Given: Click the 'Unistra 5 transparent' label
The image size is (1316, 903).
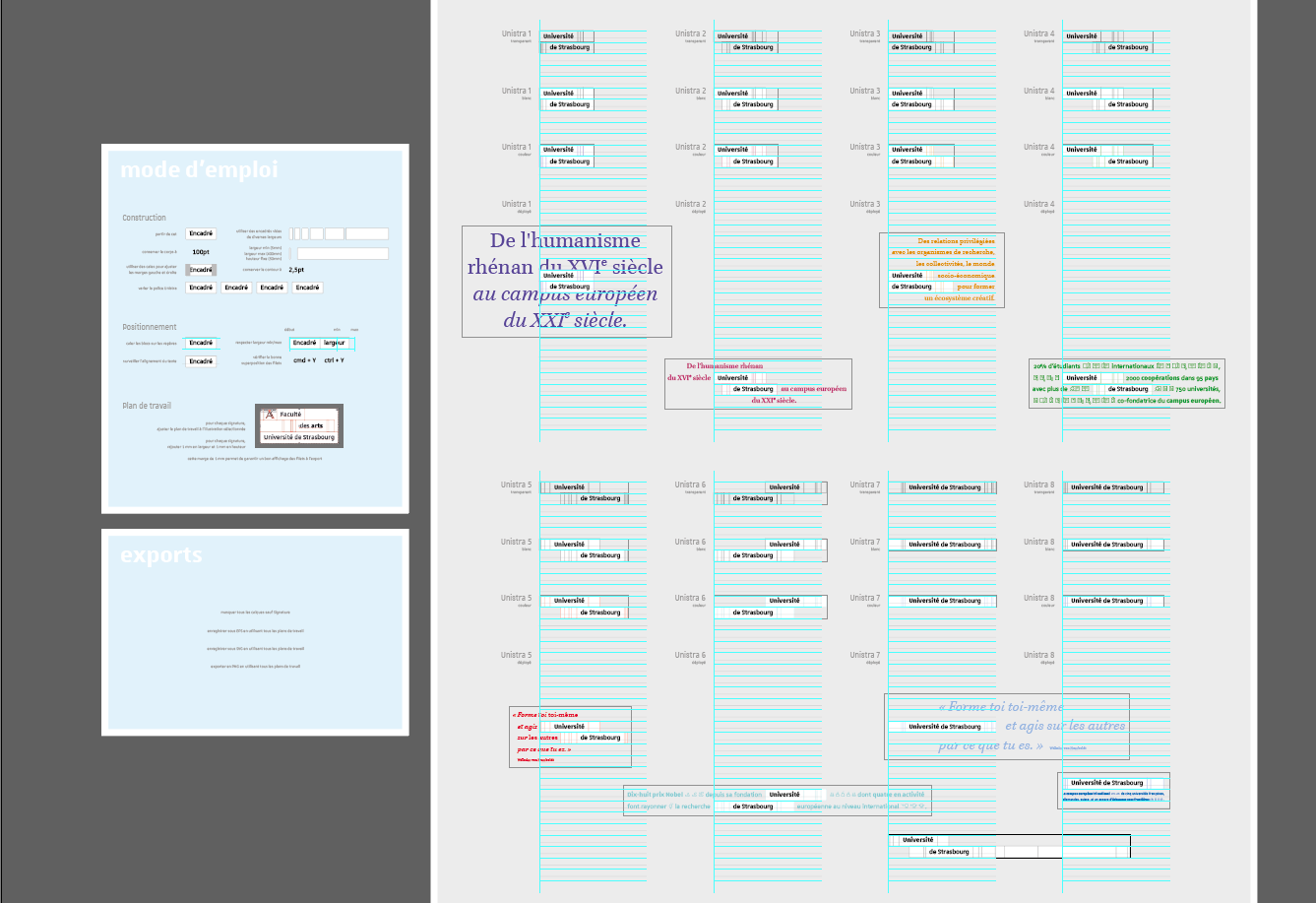Looking at the screenshot, I should (516, 487).
